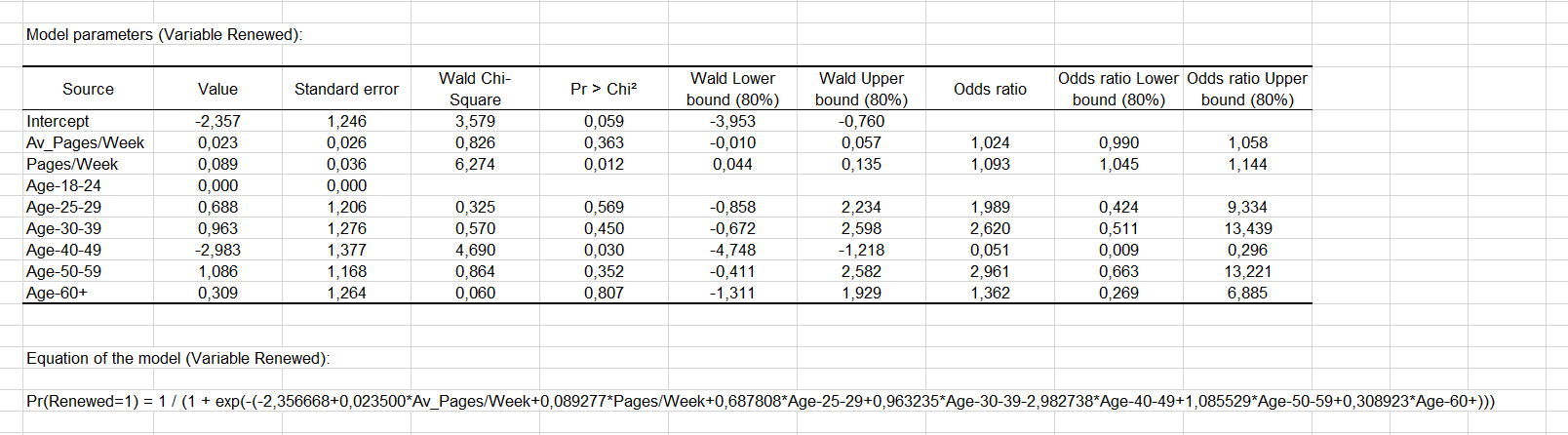Click the Pr(Renewed=1) equation formula cell
The image size is (1568, 435).
[x=760, y=401]
